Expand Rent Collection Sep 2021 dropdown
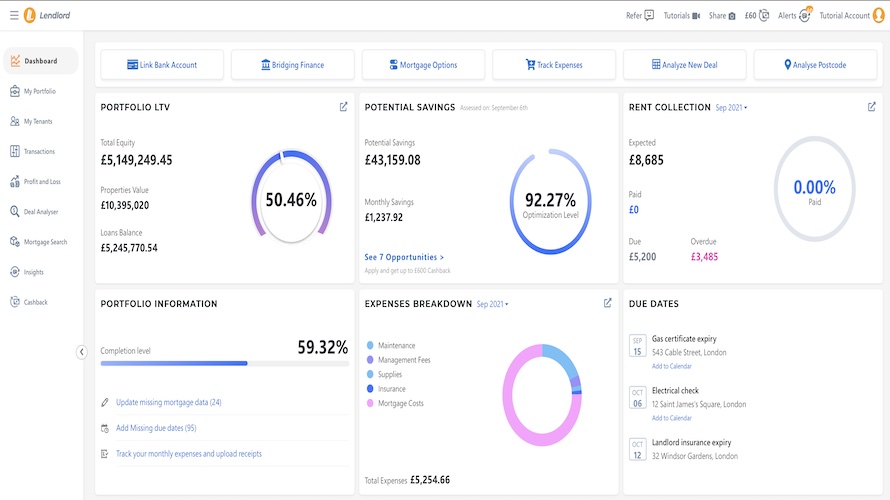Image resolution: width=890 pixels, height=500 pixels. (x=731, y=107)
